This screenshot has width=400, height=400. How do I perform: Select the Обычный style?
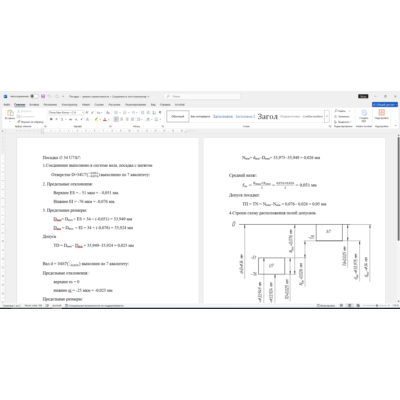pyautogui.click(x=178, y=116)
